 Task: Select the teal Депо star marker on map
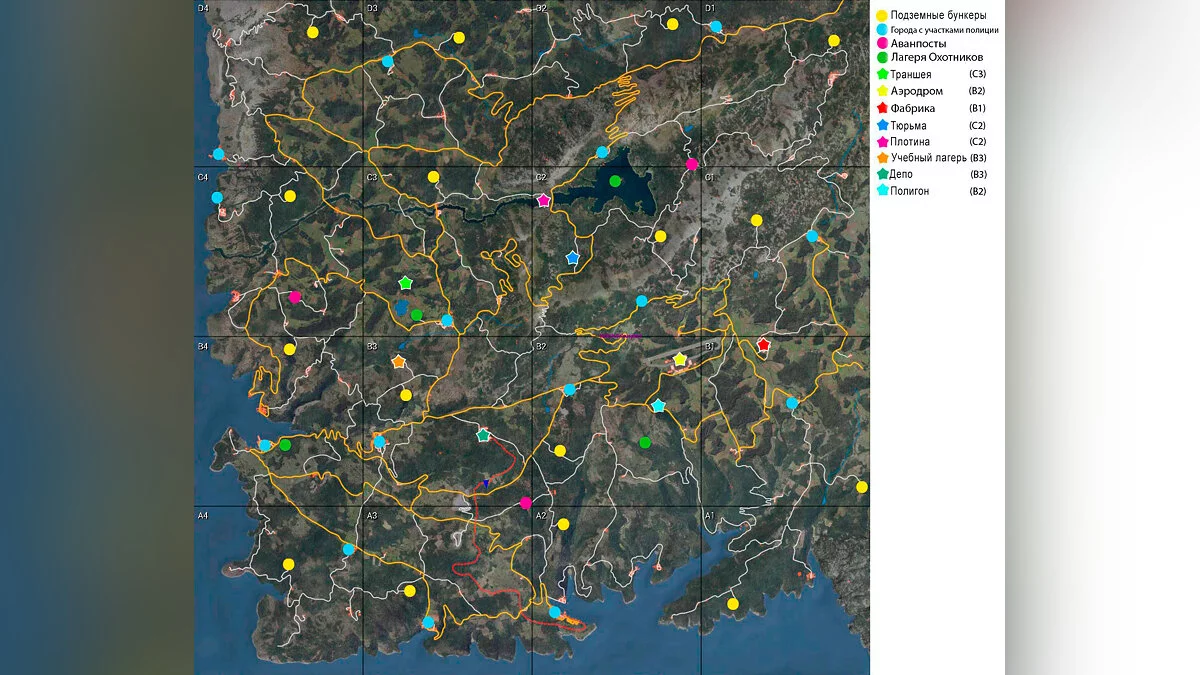click(484, 436)
